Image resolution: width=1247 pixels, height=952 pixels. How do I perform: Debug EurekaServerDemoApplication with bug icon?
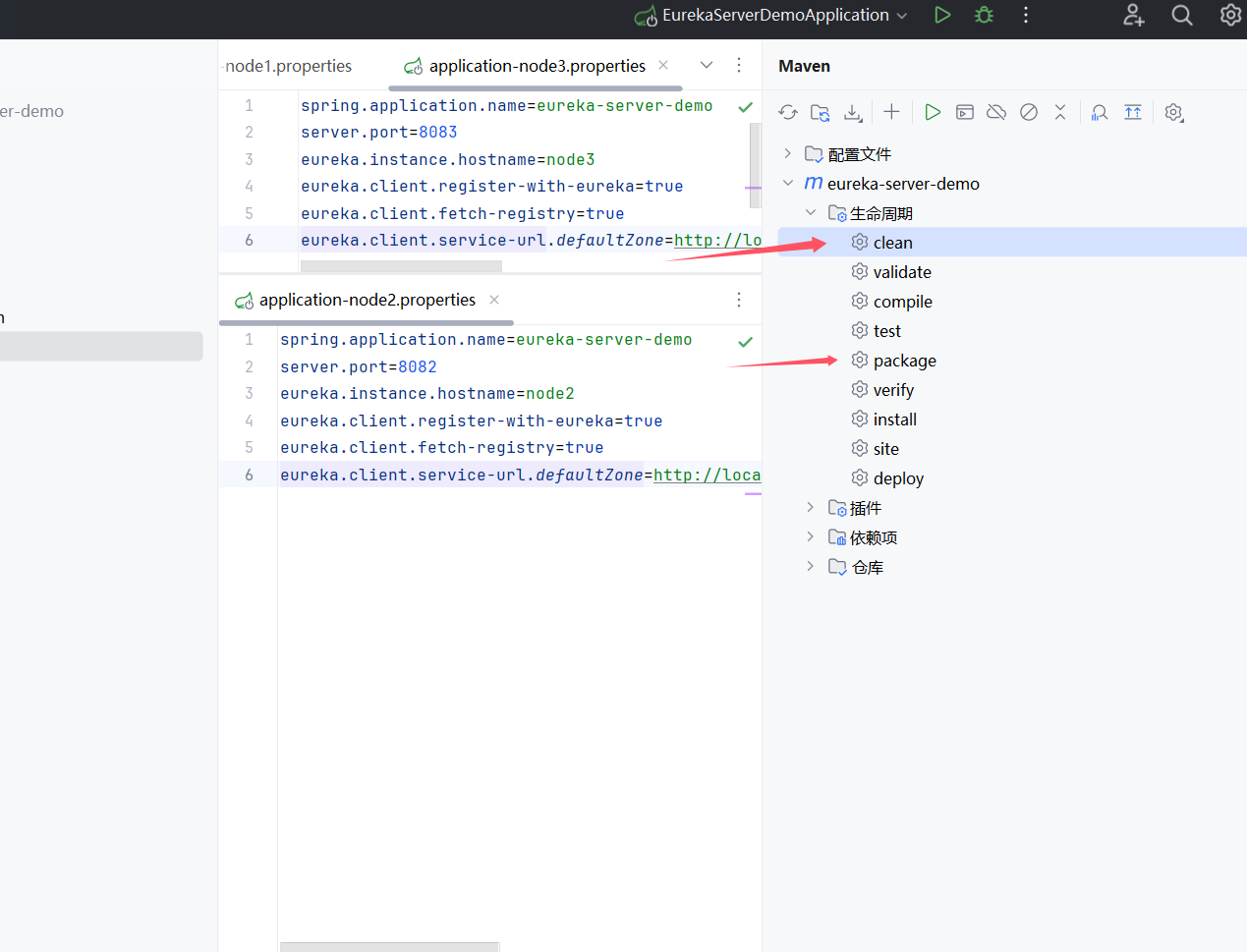click(x=984, y=15)
